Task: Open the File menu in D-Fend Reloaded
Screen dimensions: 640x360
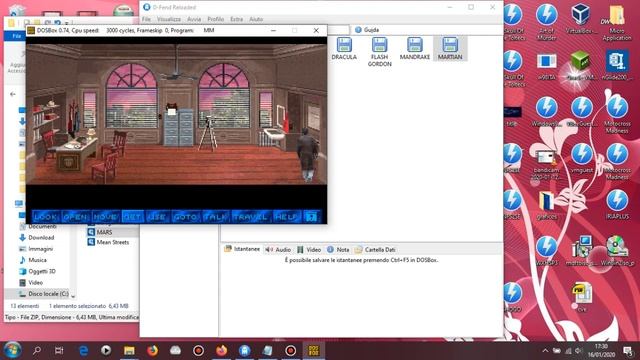Action: pyautogui.click(x=146, y=19)
